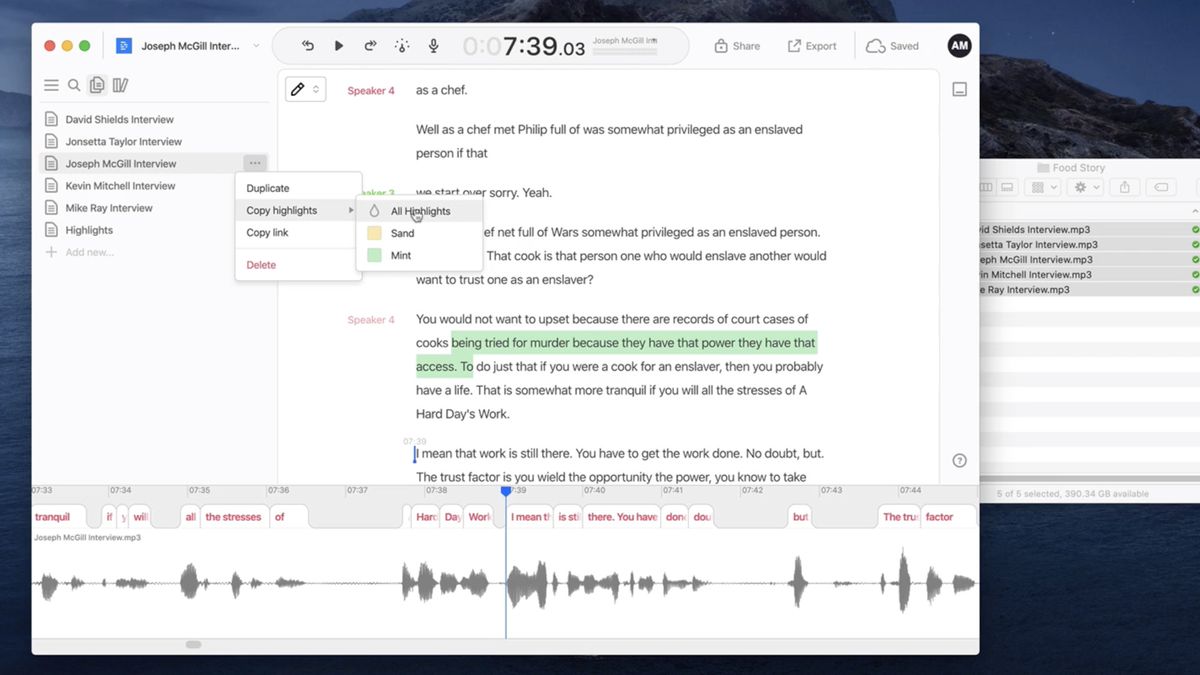Click the Help question mark icon

[959, 460]
